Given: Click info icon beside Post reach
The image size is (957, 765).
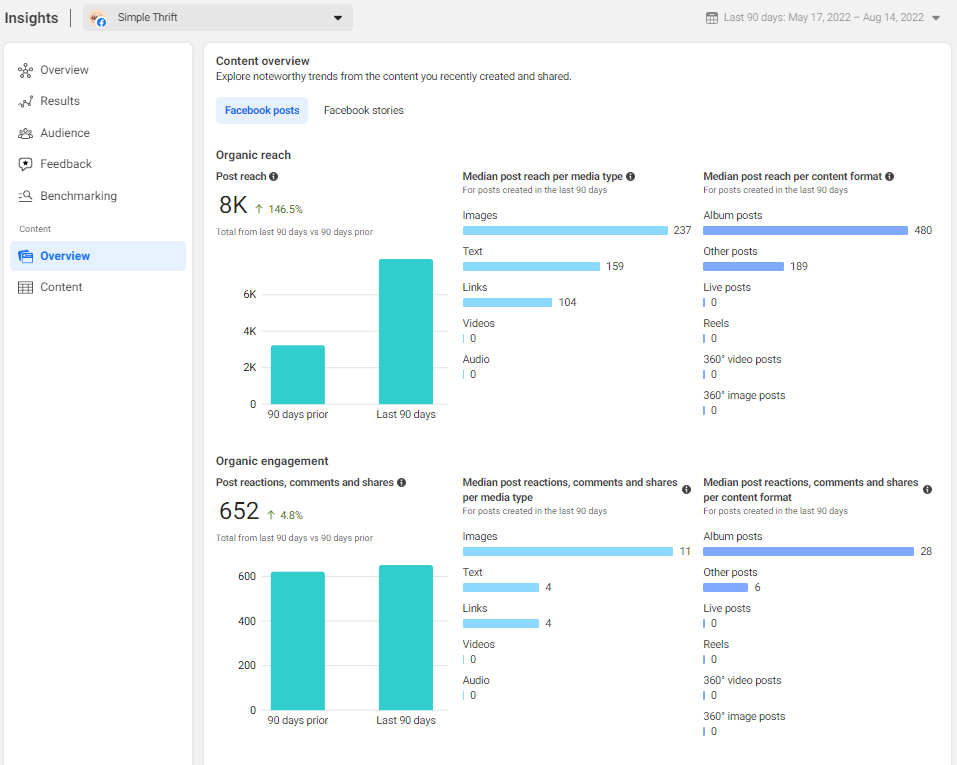Looking at the screenshot, I should (273, 176).
